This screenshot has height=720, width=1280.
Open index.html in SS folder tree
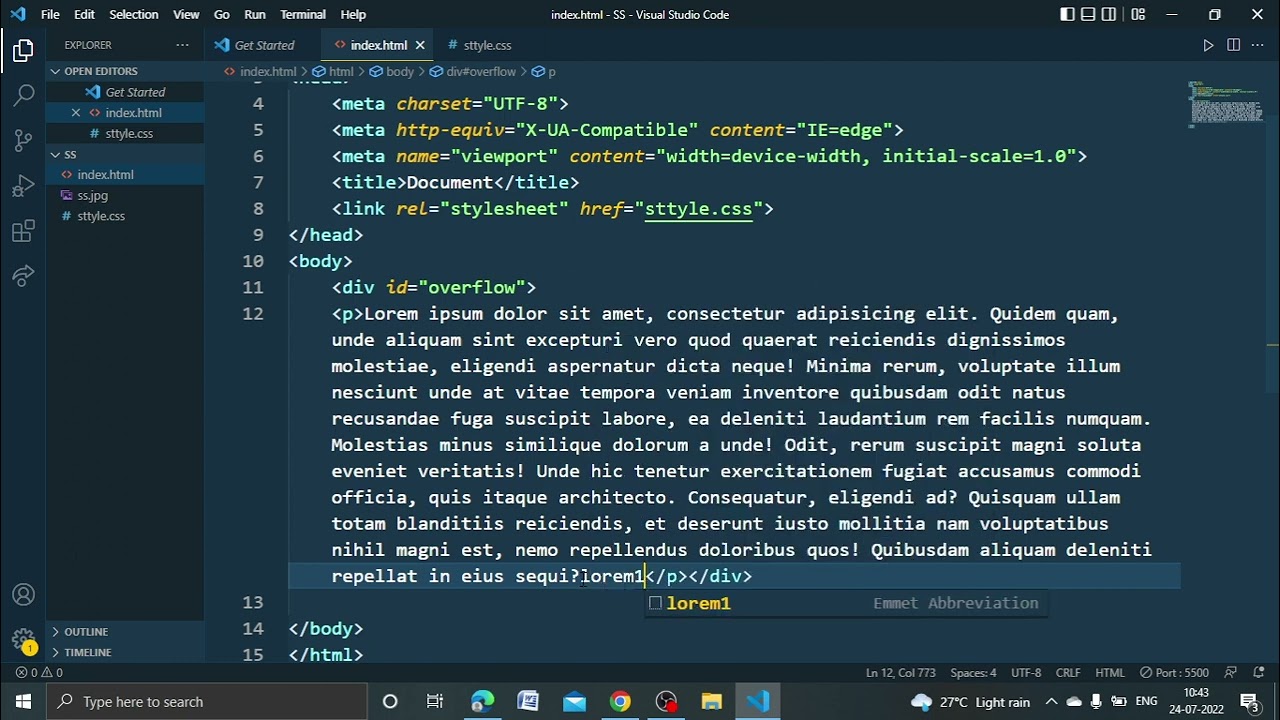pyautogui.click(x=105, y=175)
